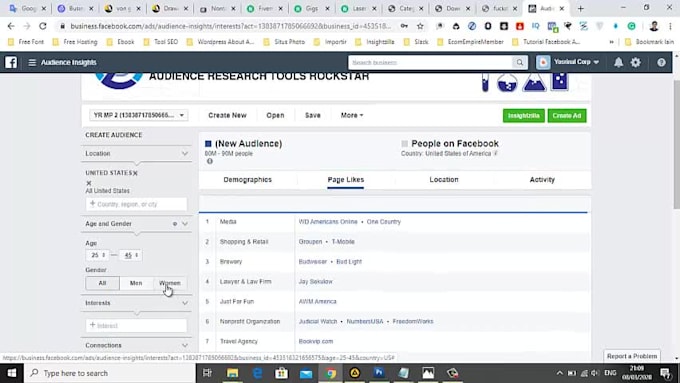Open Windows action center notifications
This screenshot has width=680, height=383.
coord(666,373)
